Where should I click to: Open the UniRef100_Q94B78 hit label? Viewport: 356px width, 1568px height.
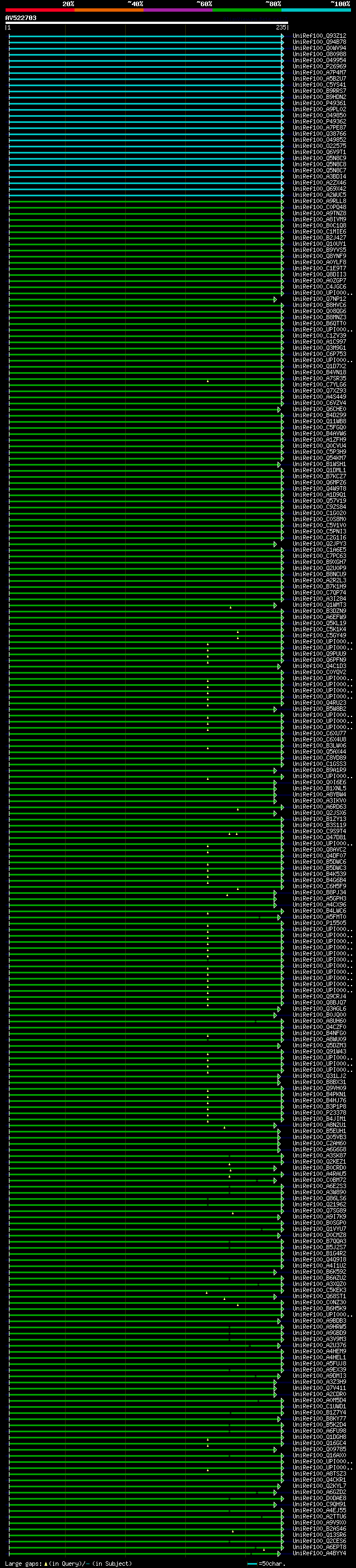tap(319, 42)
